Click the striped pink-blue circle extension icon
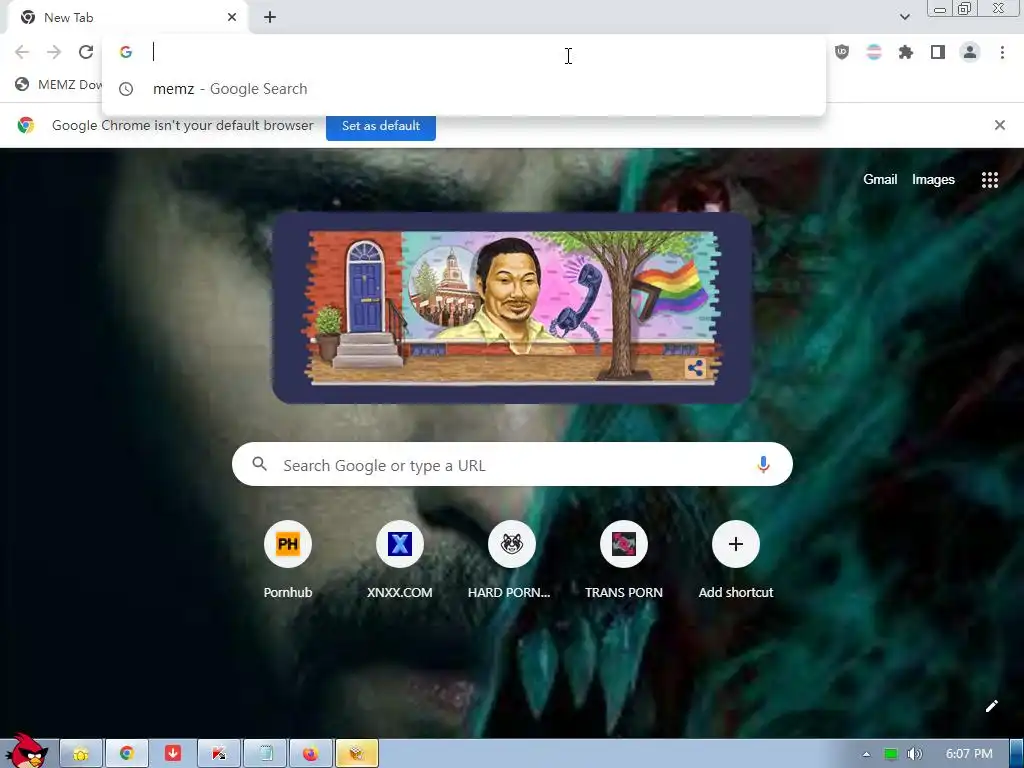The width and height of the screenshot is (1024, 768). point(874,52)
